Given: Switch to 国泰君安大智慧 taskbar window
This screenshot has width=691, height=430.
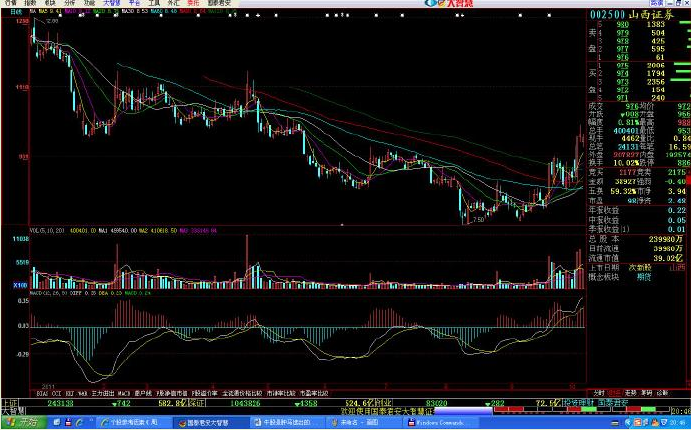Looking at the screenshot, I should [210, 423].
